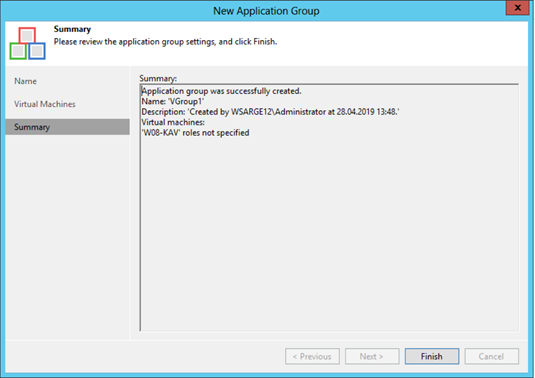This screenshot has width=535, height=378.
Task: Click the "Please review the application group settings" text
Action: (x=165, y=42)
